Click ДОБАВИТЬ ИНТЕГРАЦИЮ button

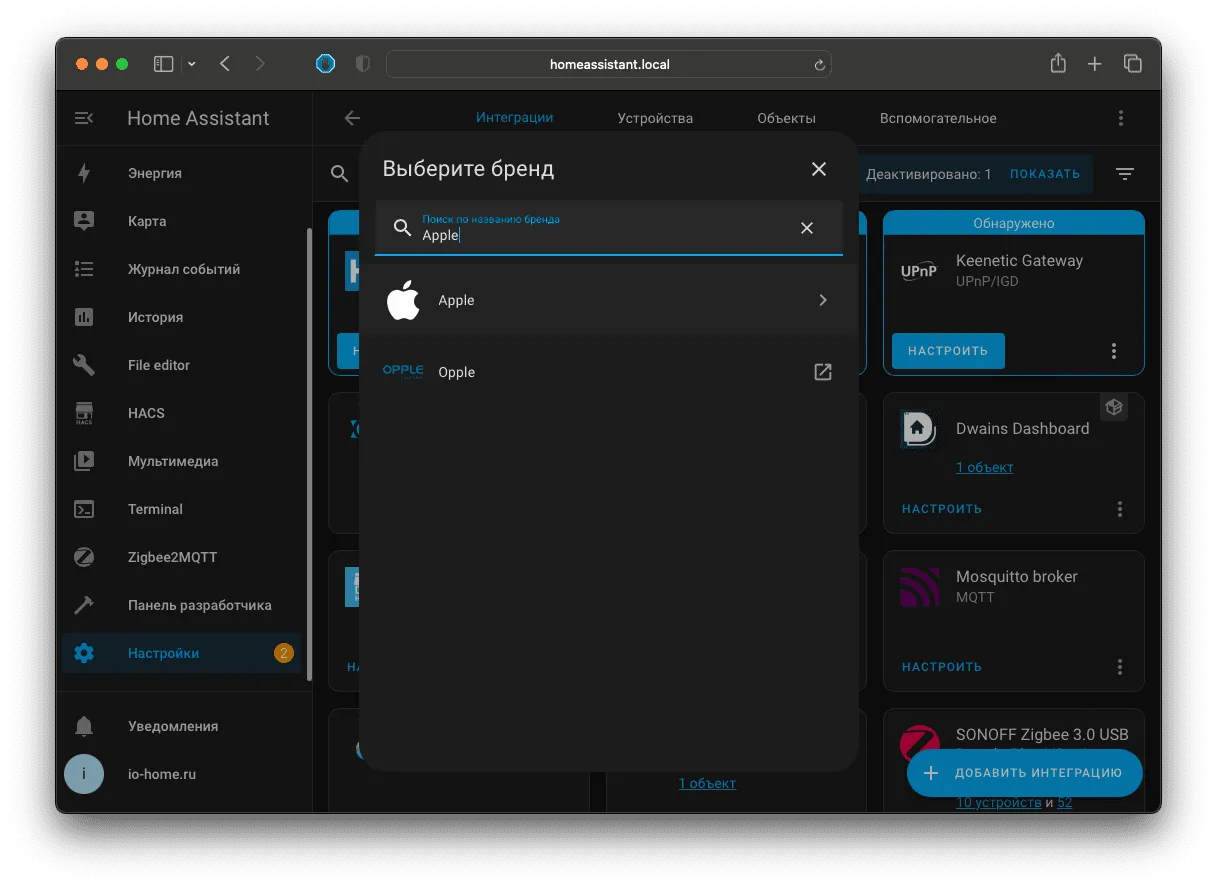coord(1025,773)
